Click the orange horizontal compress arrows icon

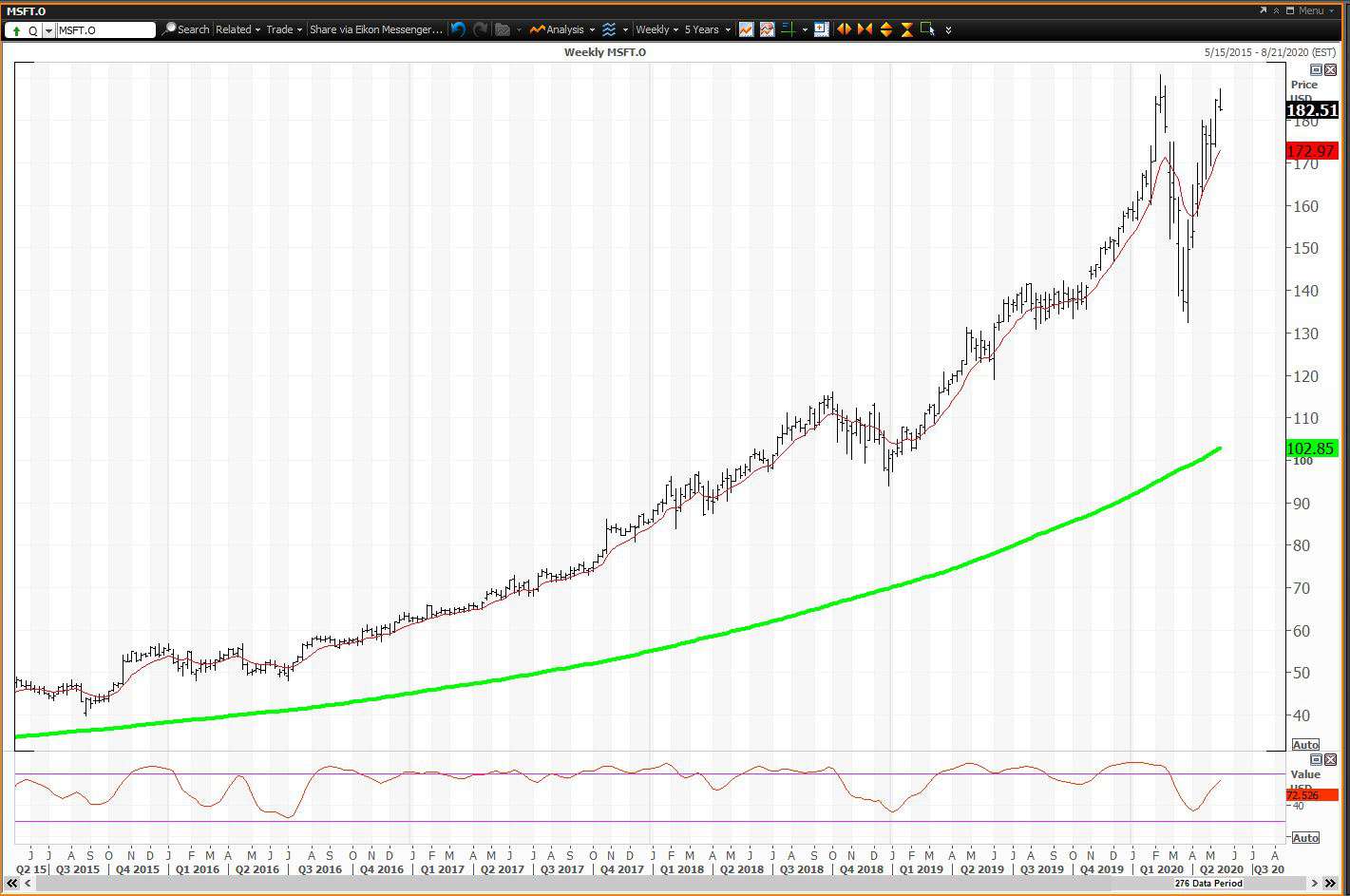click(x=865, y=29)
